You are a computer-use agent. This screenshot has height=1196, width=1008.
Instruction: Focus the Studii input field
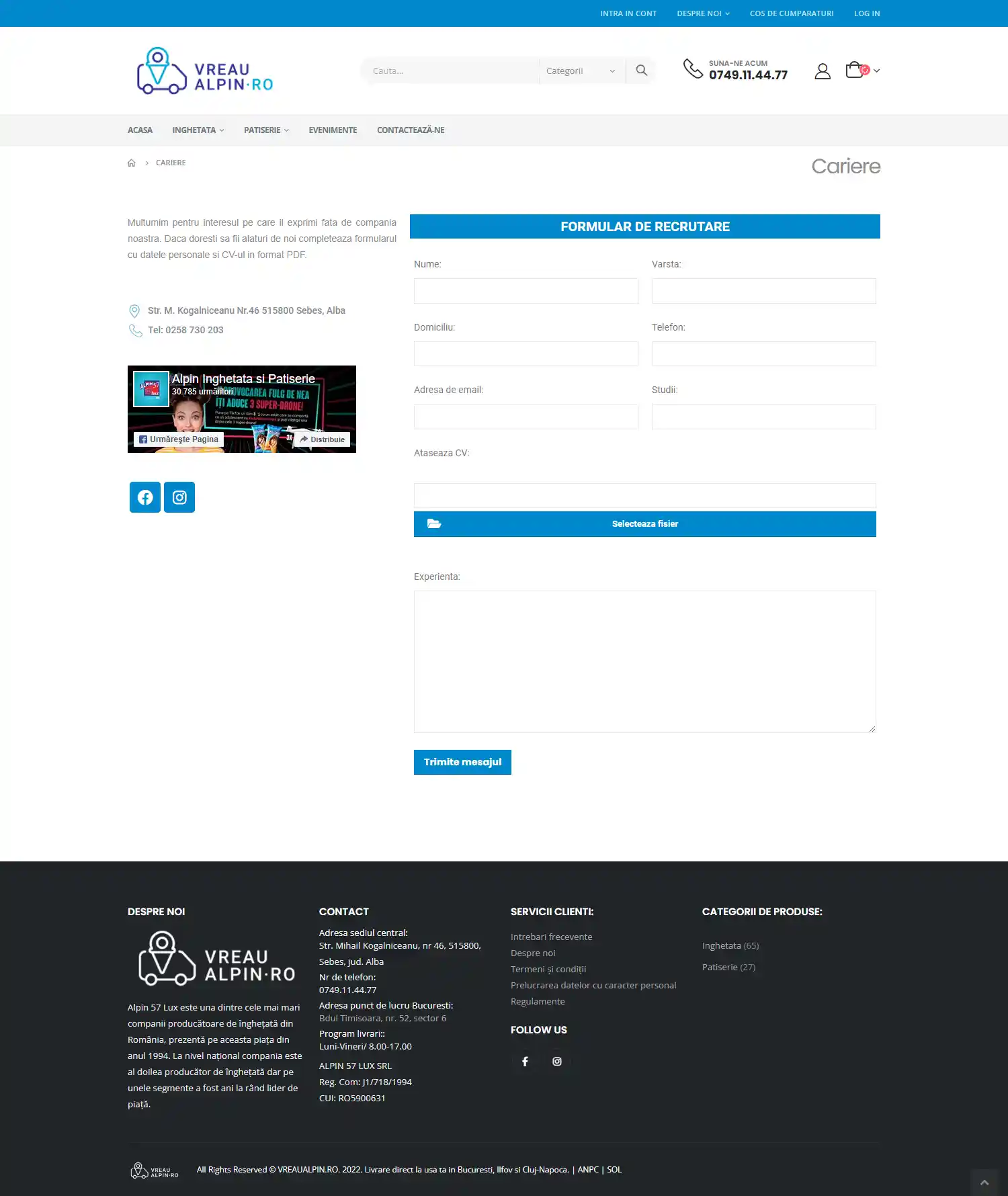[x=764, y=417]
